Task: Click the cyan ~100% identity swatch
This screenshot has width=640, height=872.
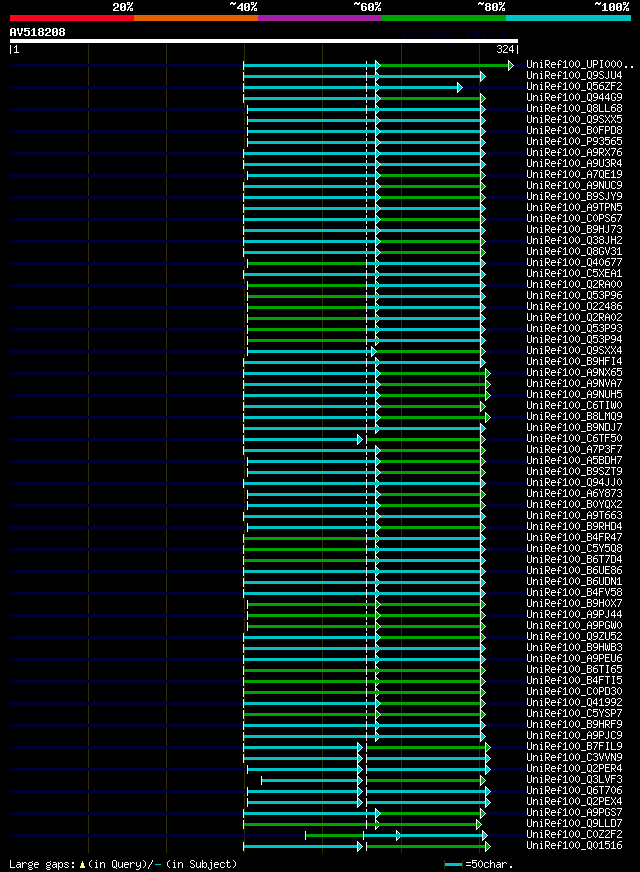Action: pos(568,18)
